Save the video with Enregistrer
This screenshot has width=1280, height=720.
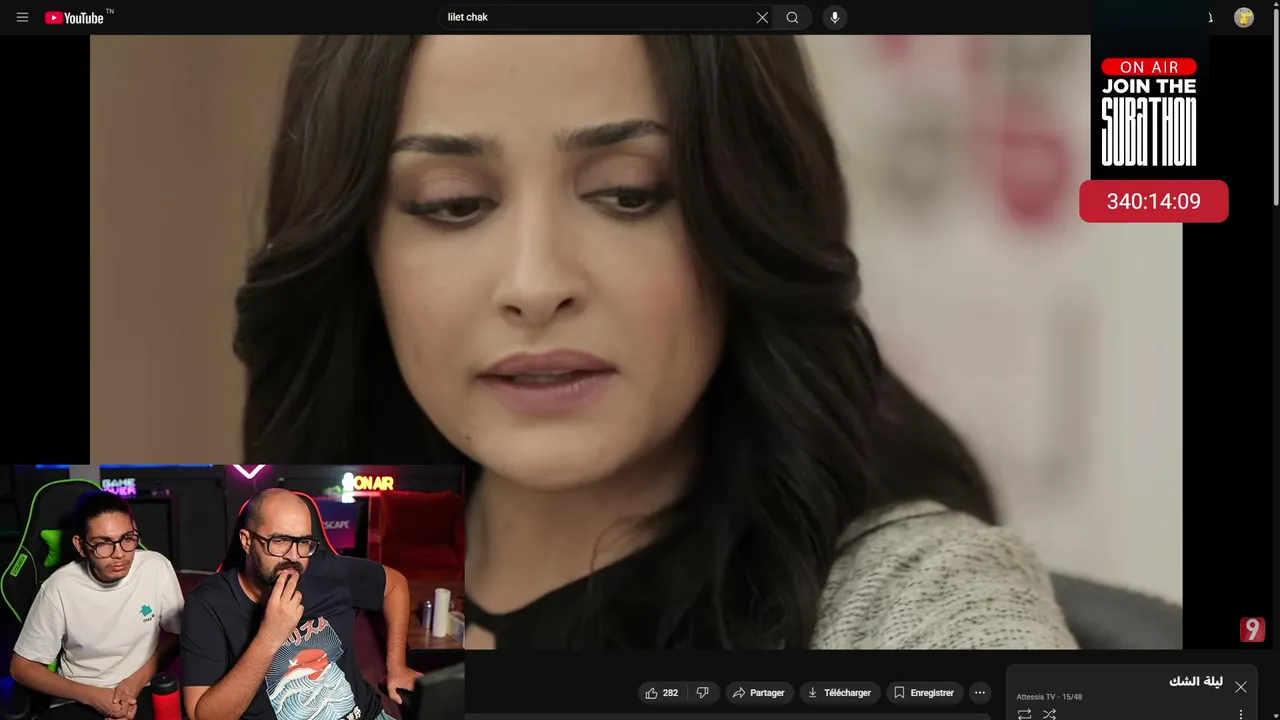click(923, 692)
